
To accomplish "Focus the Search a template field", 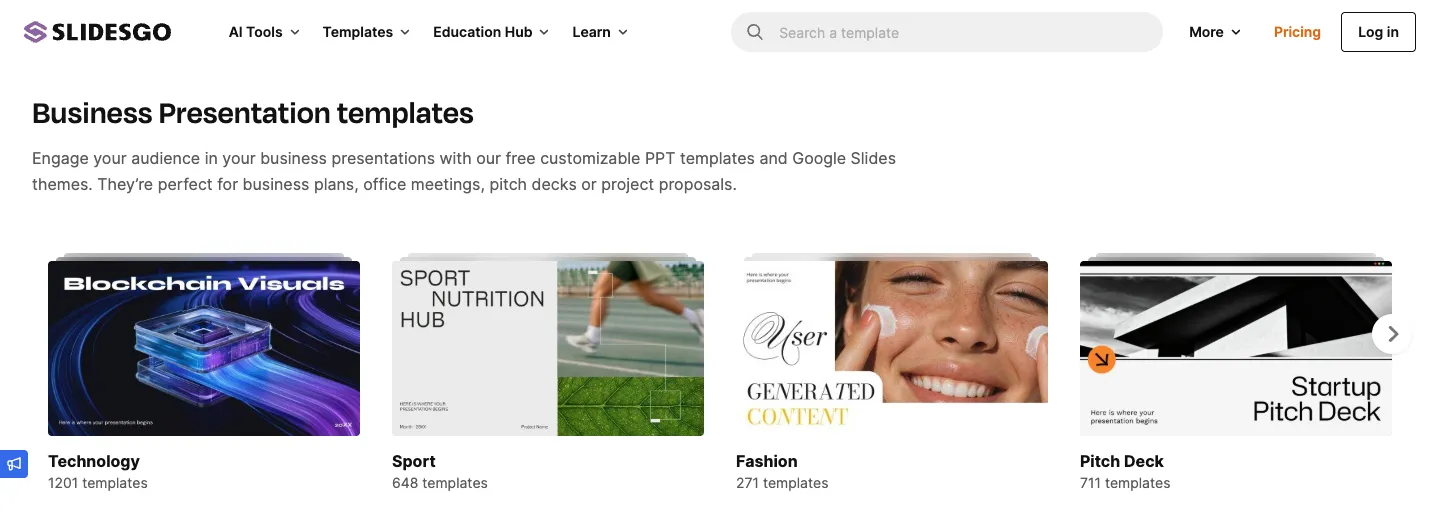I will (x=947, y=32).
